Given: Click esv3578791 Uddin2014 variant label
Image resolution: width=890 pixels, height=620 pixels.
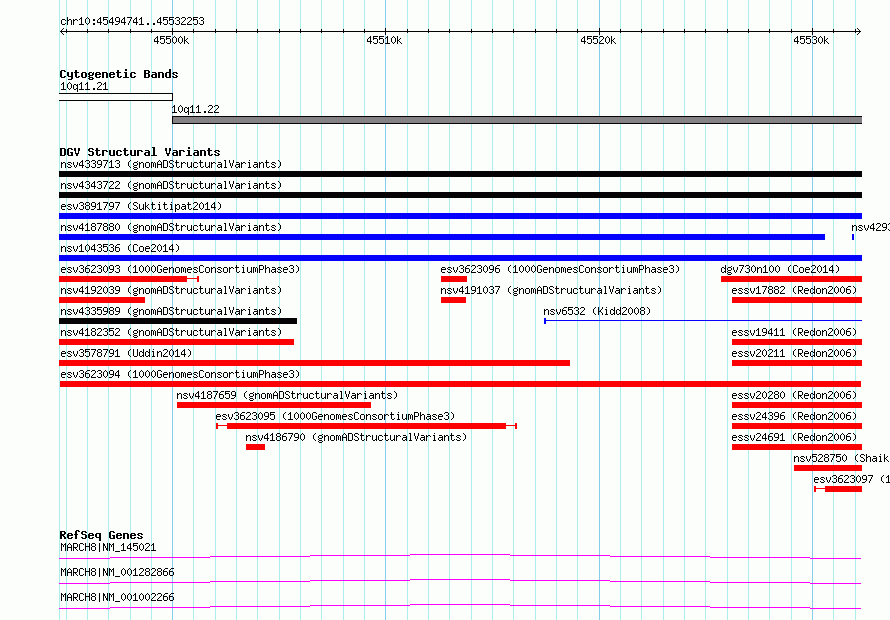Looking at the screenshot, I should click(x=126, y=353).
